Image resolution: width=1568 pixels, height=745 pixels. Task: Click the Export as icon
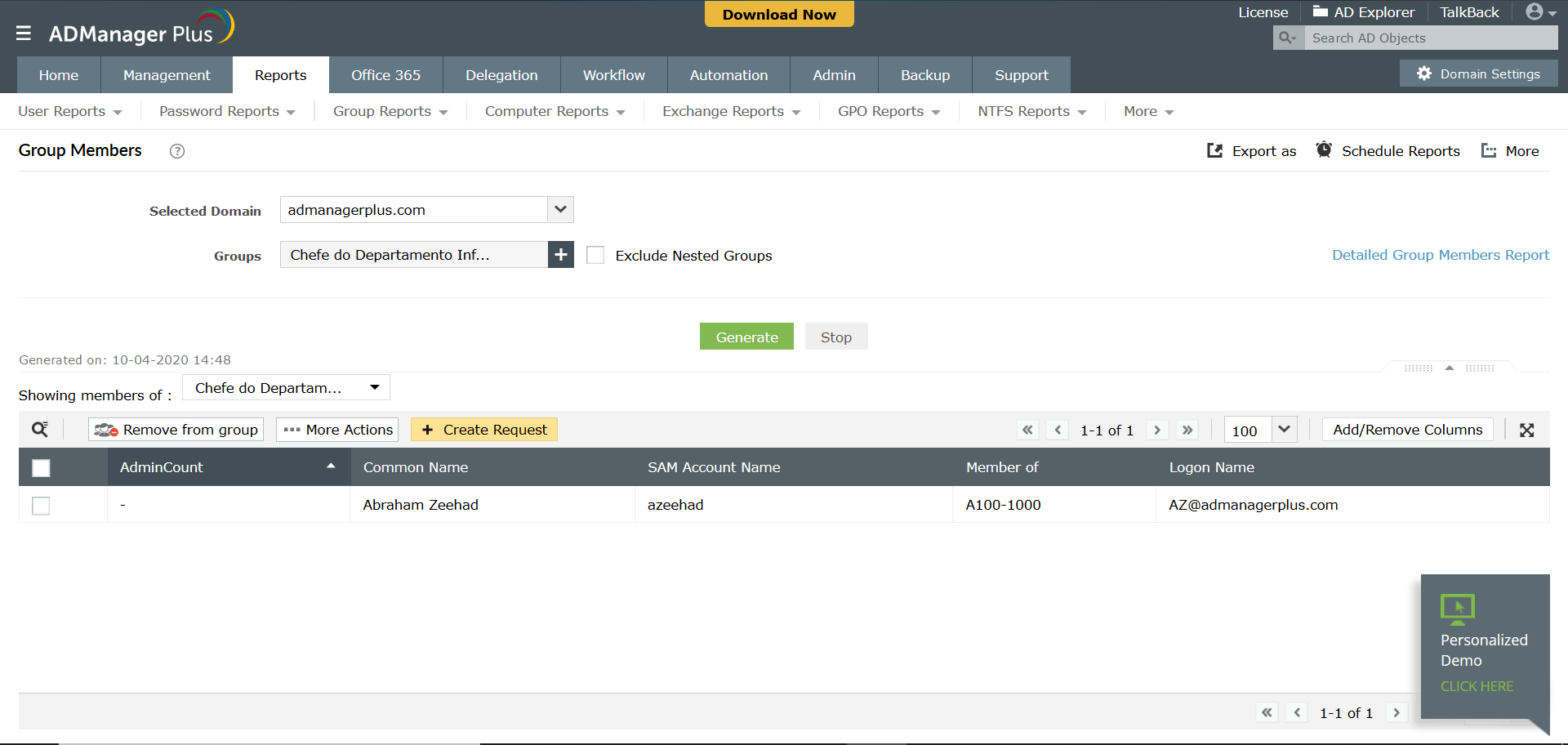pos(1216,150)
